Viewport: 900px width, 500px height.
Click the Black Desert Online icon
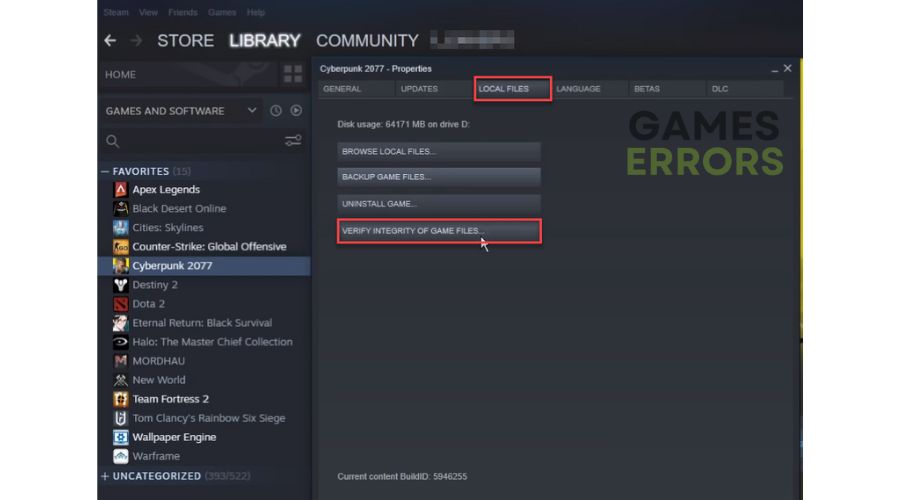[121, 208]
